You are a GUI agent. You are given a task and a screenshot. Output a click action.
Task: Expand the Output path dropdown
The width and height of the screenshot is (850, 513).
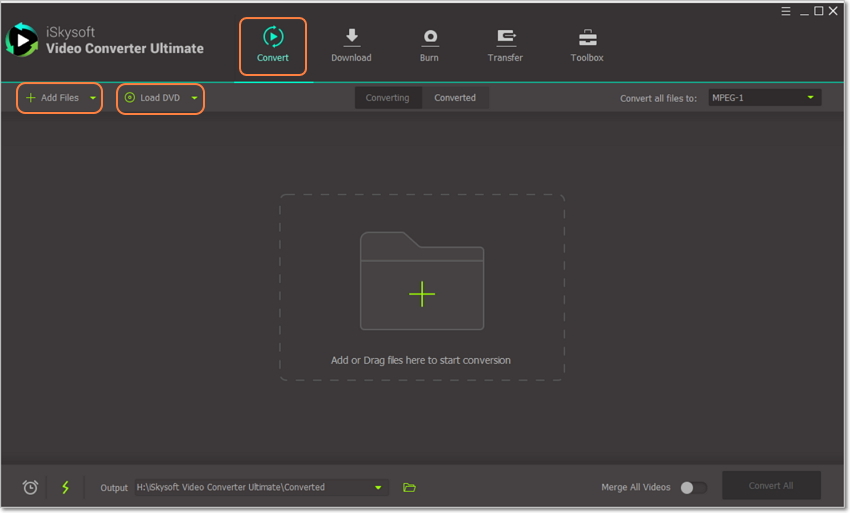coord(378,487)
